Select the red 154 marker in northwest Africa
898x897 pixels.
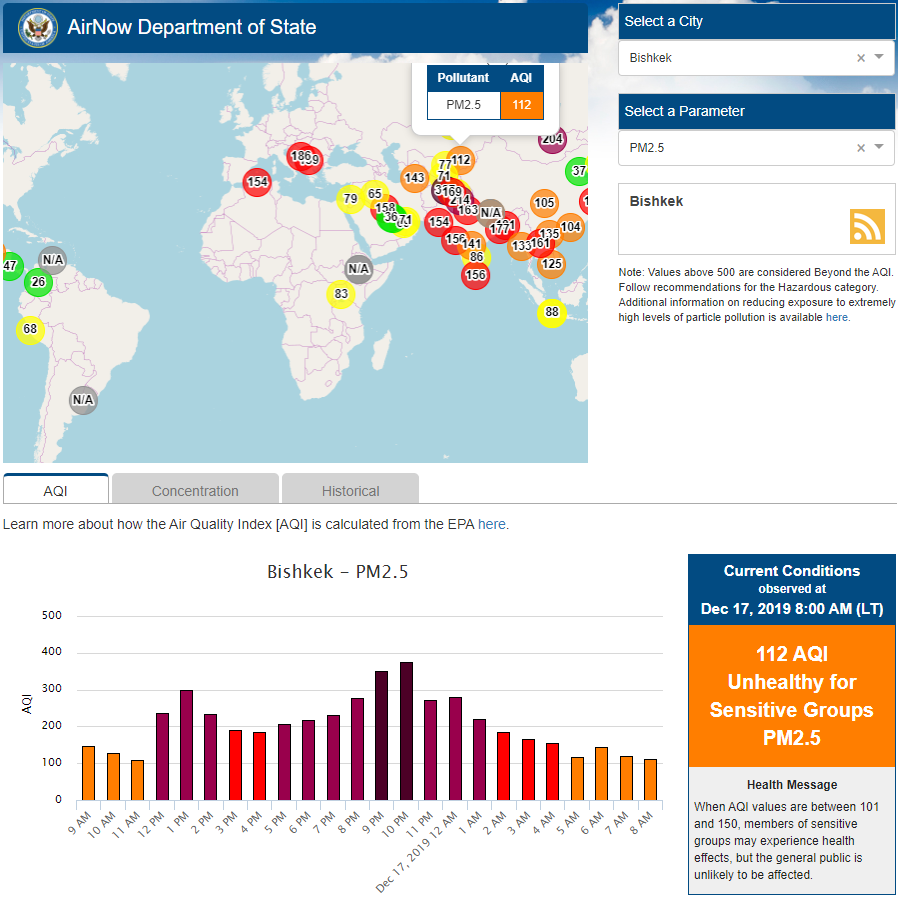point(258,181)
